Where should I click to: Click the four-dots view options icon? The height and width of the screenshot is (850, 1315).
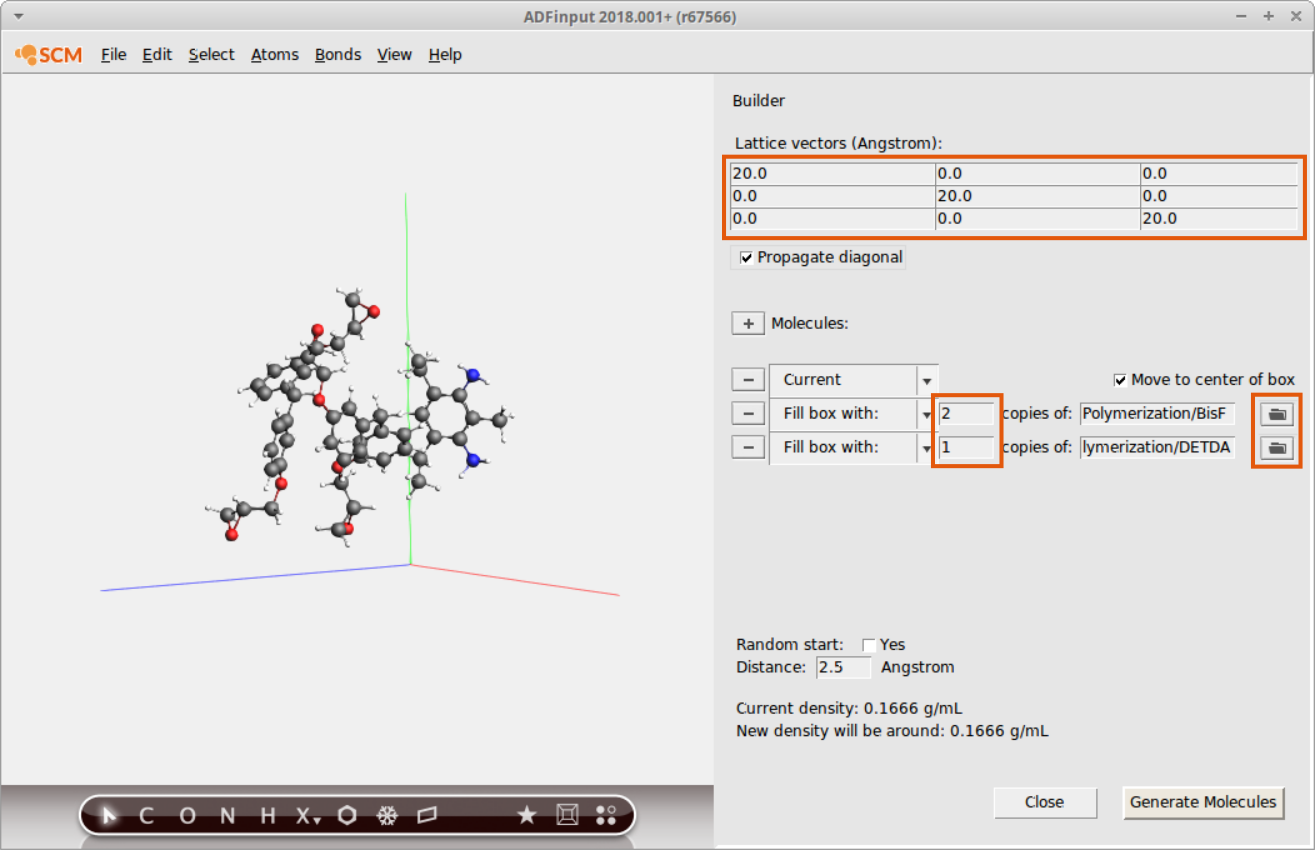606,815
